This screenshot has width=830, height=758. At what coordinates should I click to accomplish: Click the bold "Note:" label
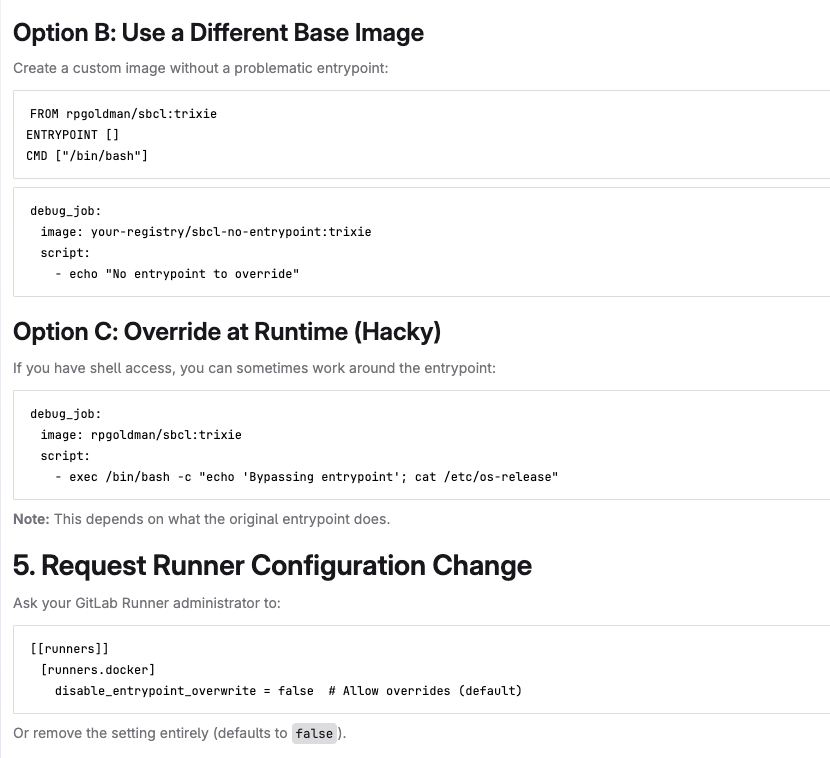(31, 519)
